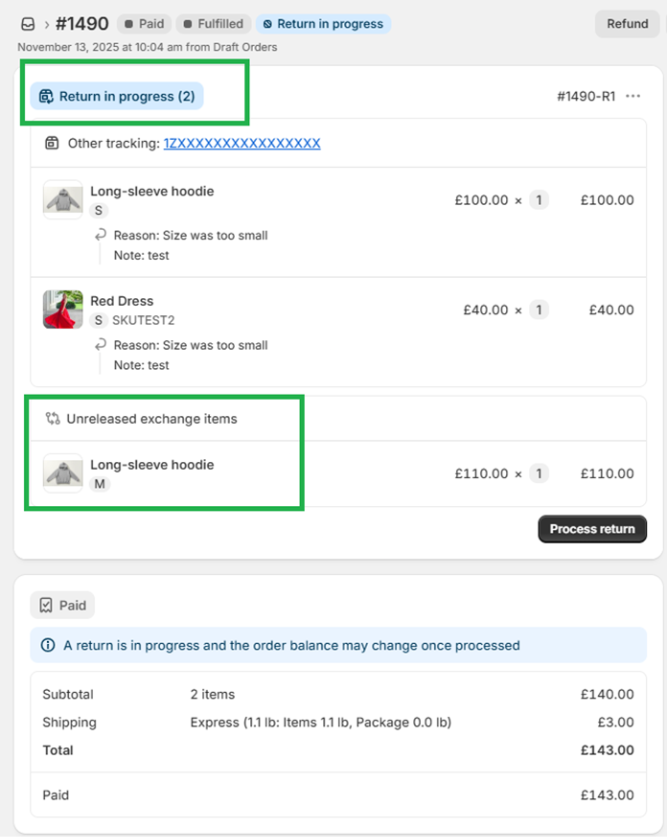Click the info icon in return banner
Viewport: 667px width, 837px height.
pyautogui.click(x=48, y=645)
